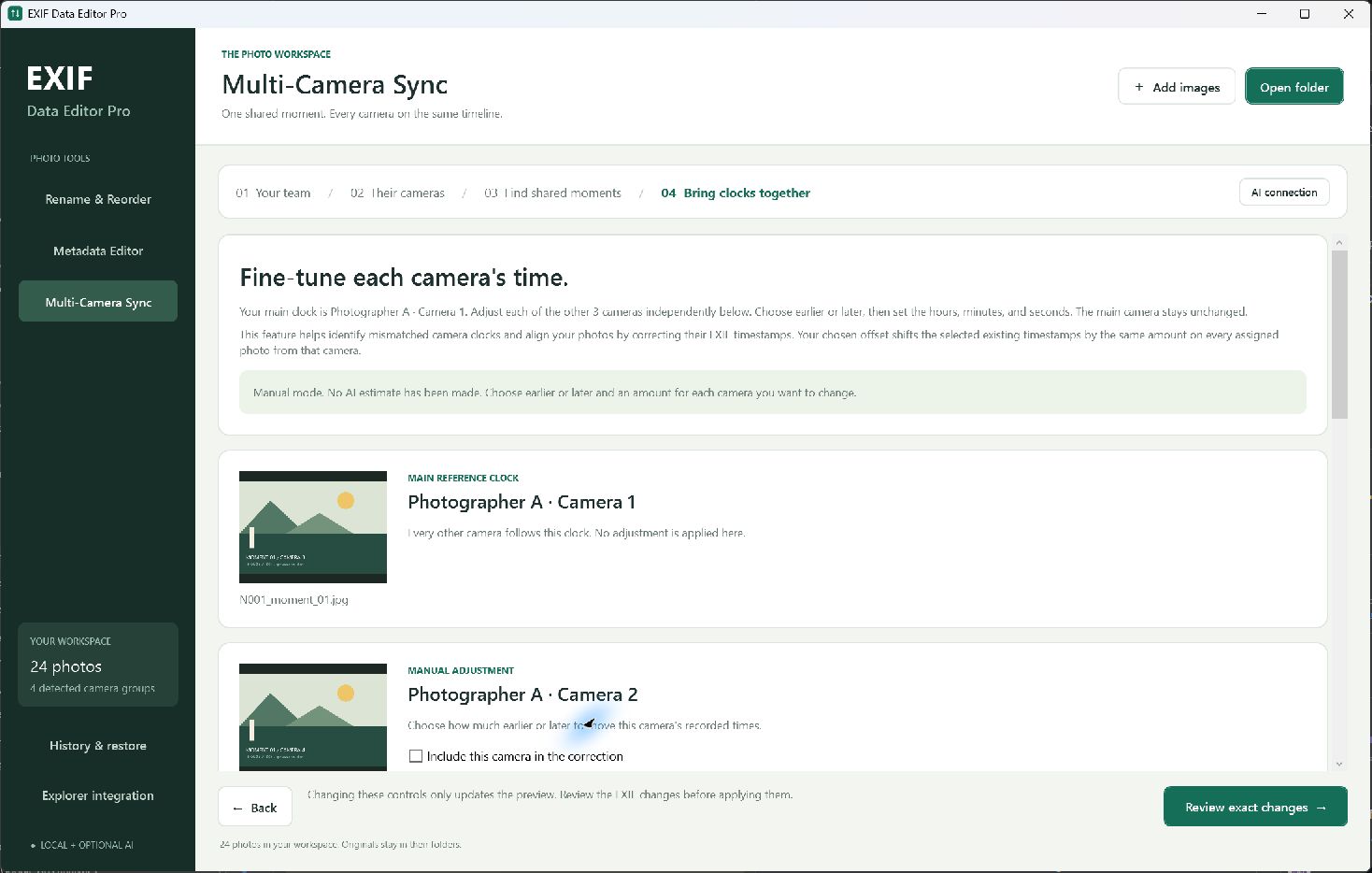Click '4 detected camera groups' text

point(93,689)
